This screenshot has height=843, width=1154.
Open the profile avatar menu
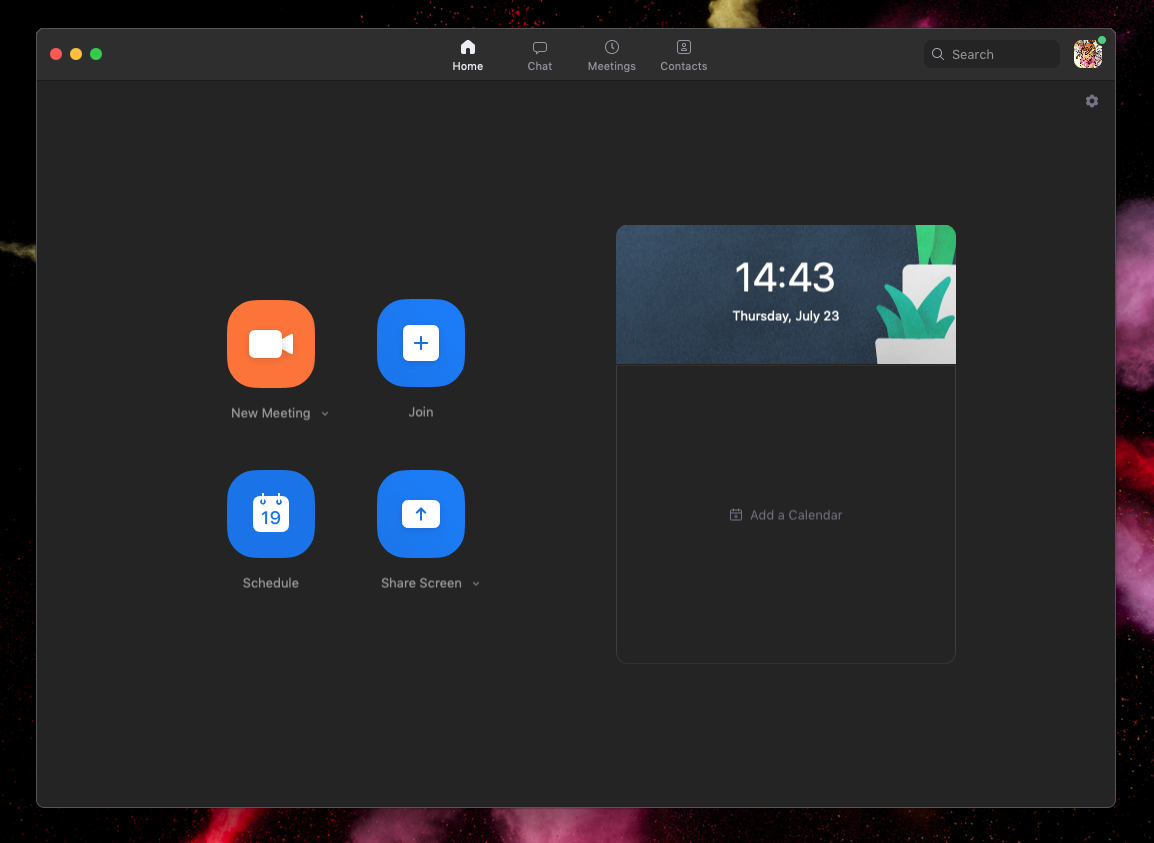point(1088,54)
